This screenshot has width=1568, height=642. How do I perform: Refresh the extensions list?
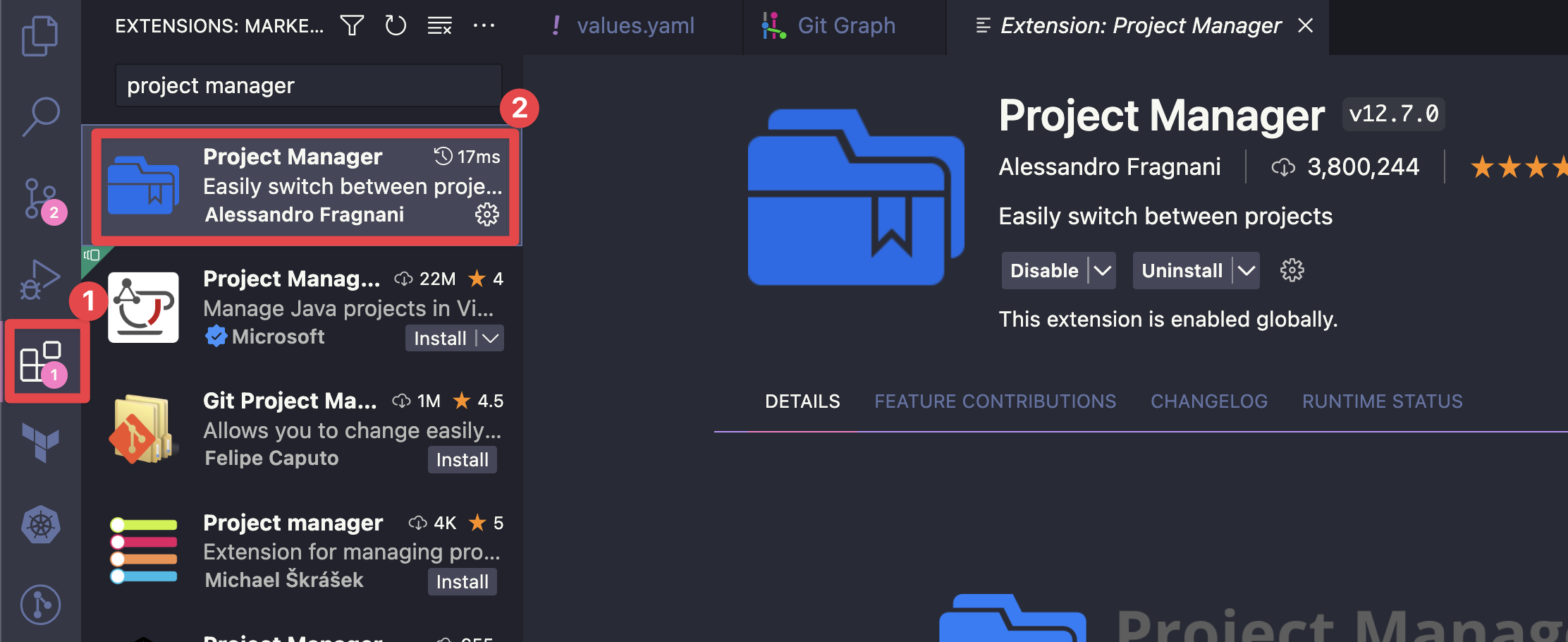click(x=396, y=26)
